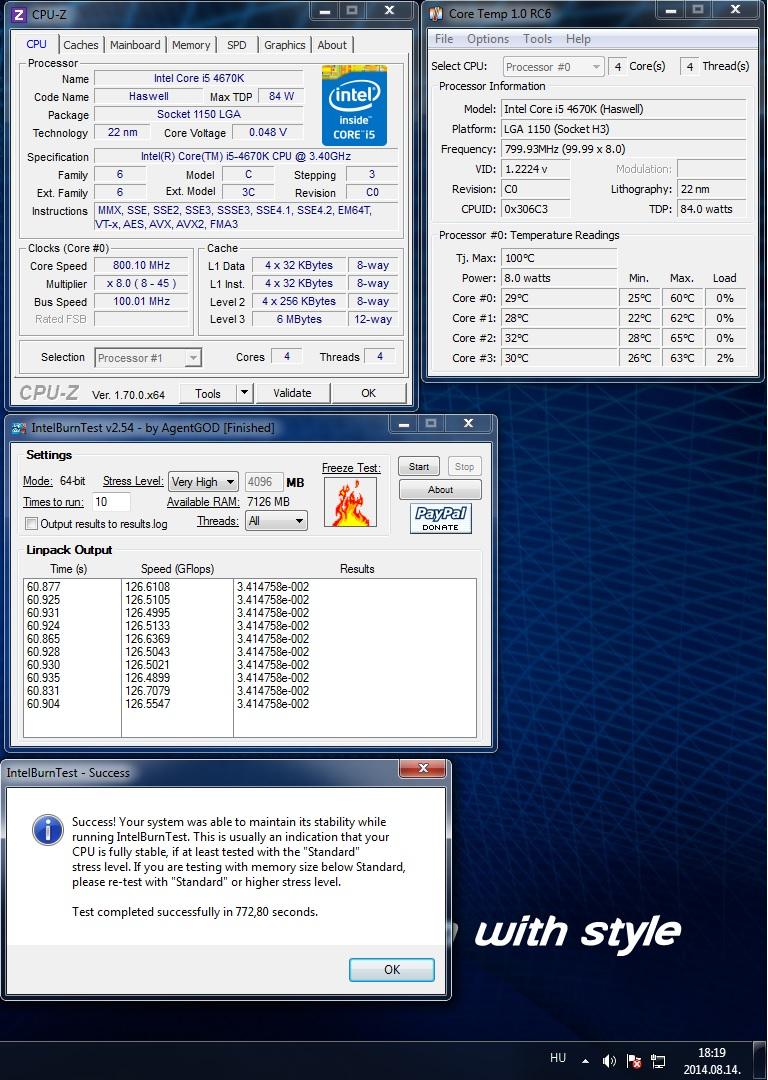This screenshot has height=1080, width=768.
Task: Switch to the SPD tab
Action: [236, 45]
